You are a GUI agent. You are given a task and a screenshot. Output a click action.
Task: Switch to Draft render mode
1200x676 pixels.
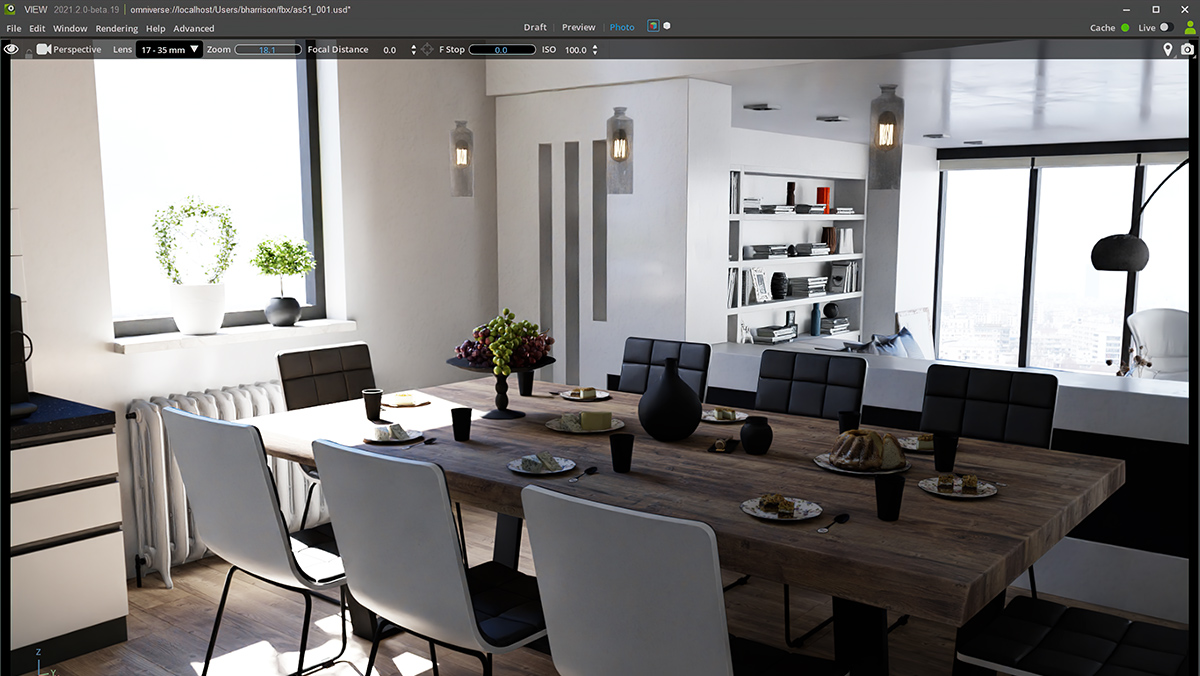coord(535,27)
